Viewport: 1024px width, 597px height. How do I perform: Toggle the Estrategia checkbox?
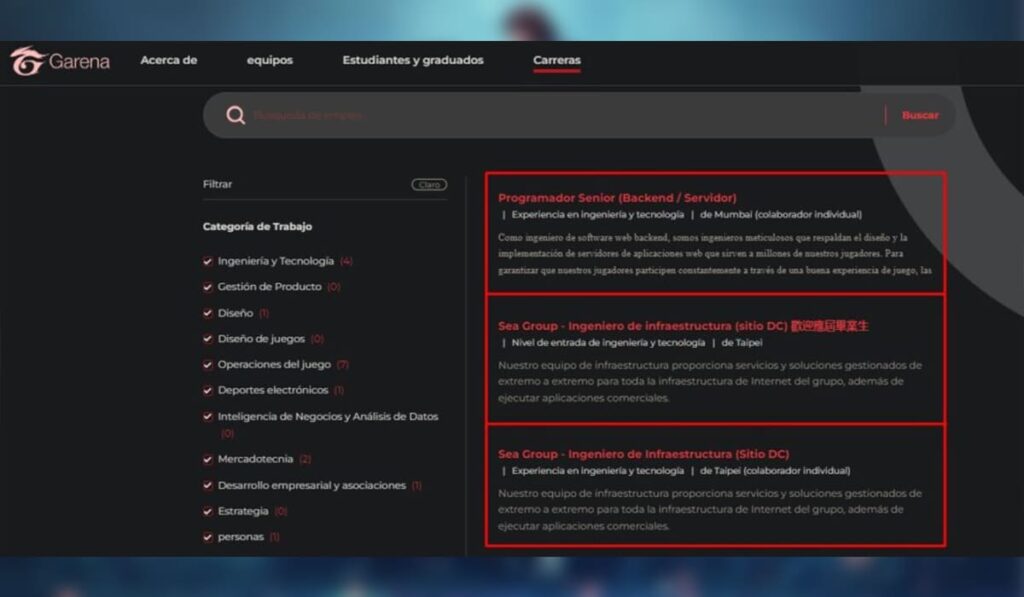[x=208, y=511]
